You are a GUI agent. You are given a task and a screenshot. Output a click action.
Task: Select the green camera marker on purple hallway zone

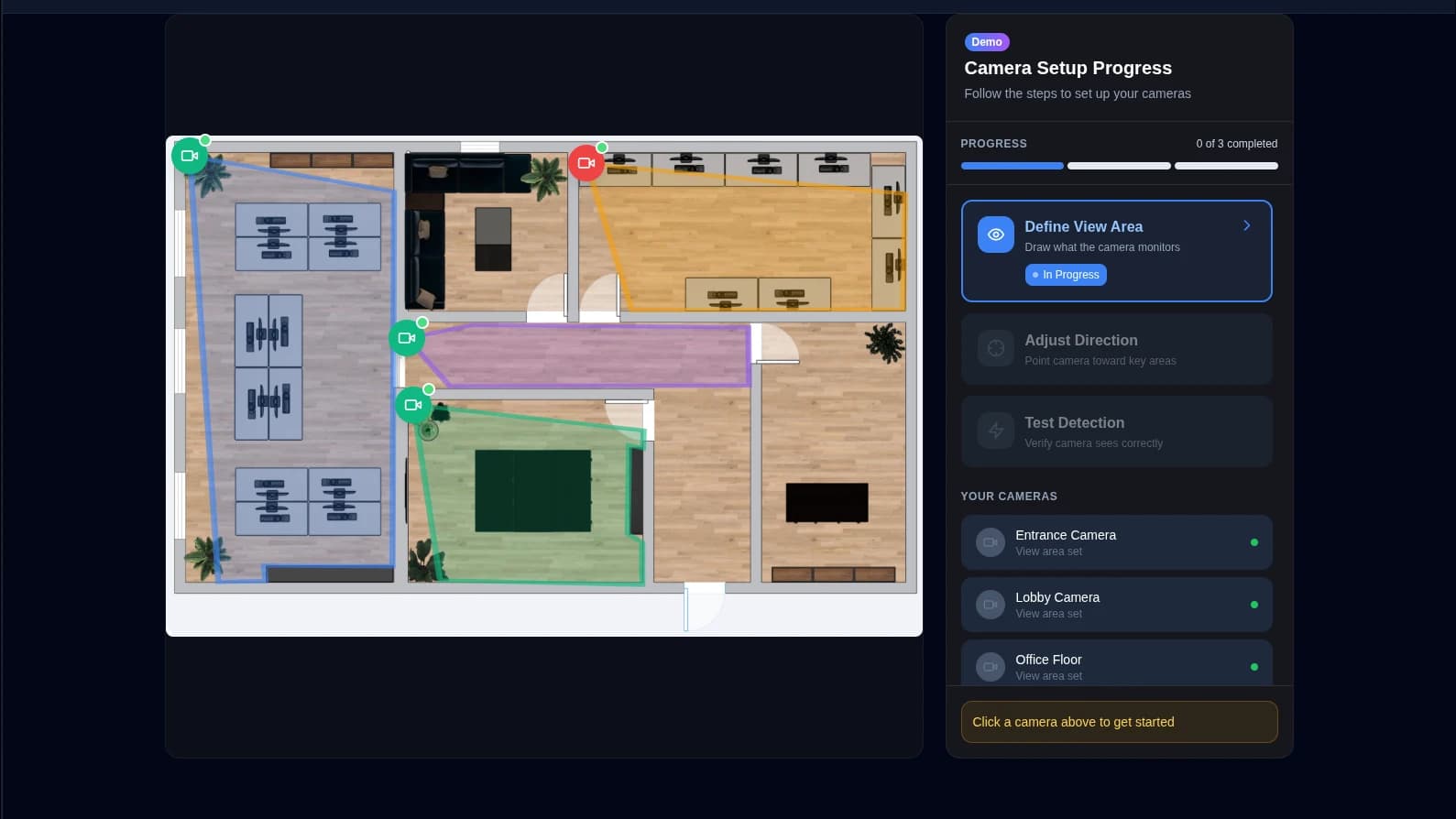tap(407, 338)
